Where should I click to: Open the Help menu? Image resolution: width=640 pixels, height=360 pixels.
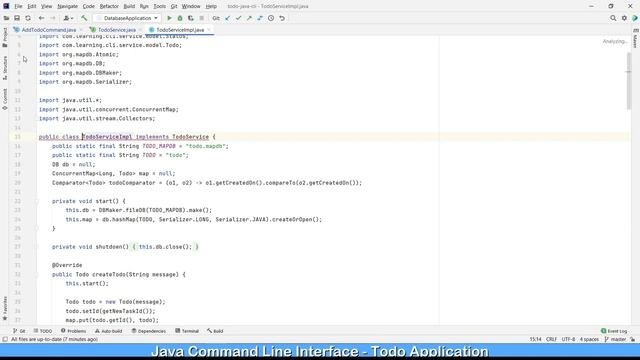(211, 6)
